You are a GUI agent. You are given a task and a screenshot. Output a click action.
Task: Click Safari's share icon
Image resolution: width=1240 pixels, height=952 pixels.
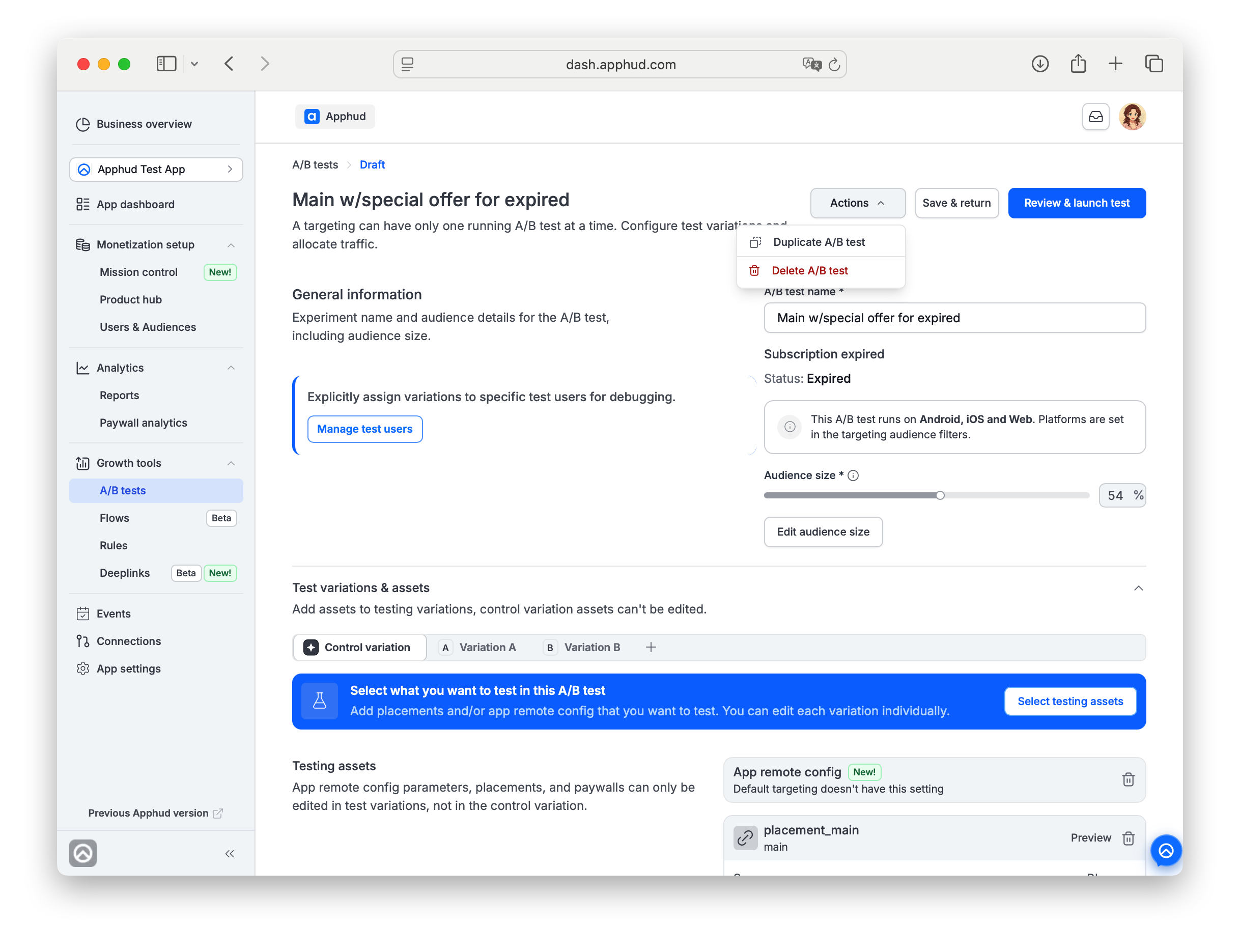[1078, 64]
